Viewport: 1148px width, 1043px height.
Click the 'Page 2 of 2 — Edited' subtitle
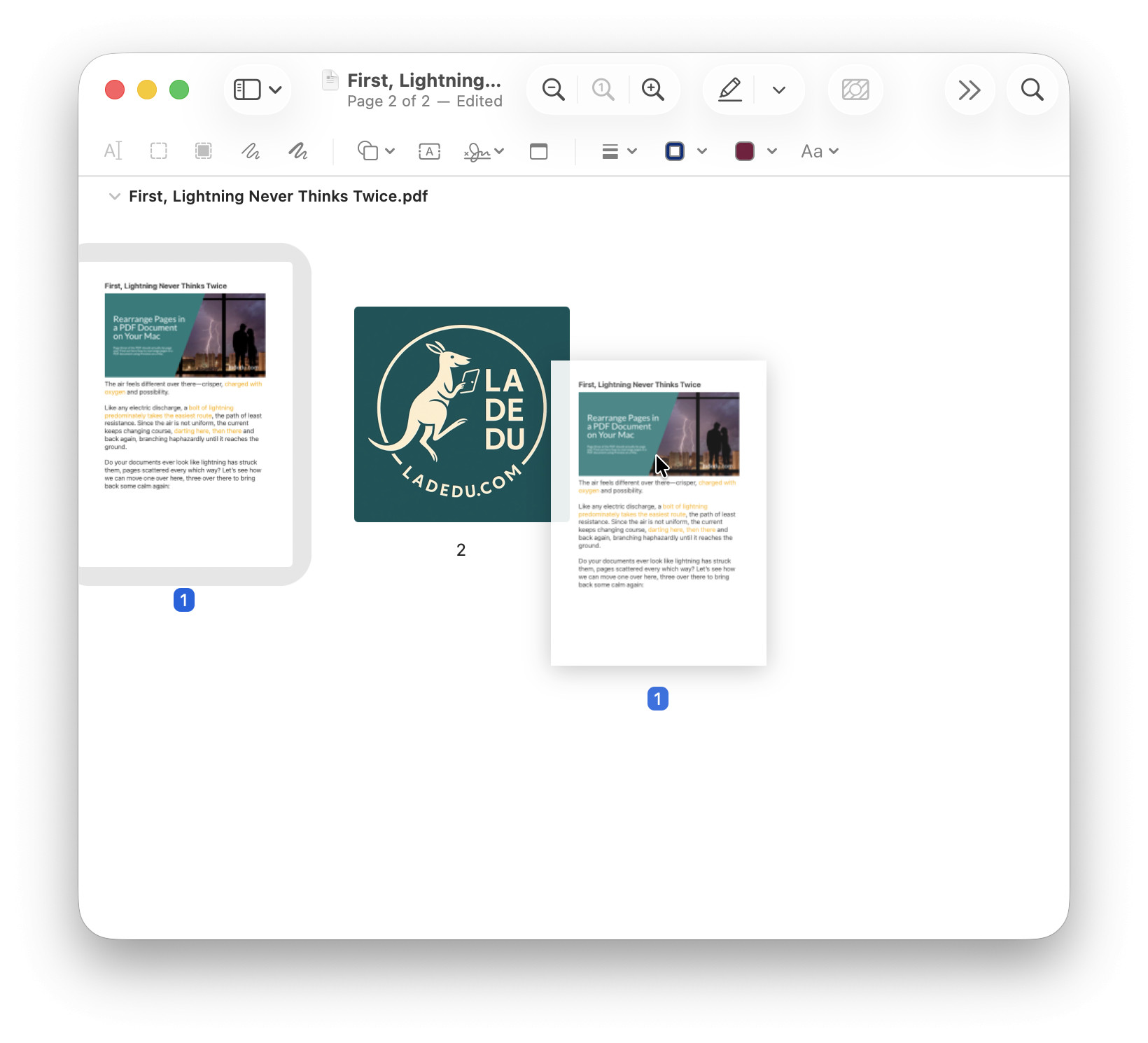pyautogui.click(x=425, y=101)
